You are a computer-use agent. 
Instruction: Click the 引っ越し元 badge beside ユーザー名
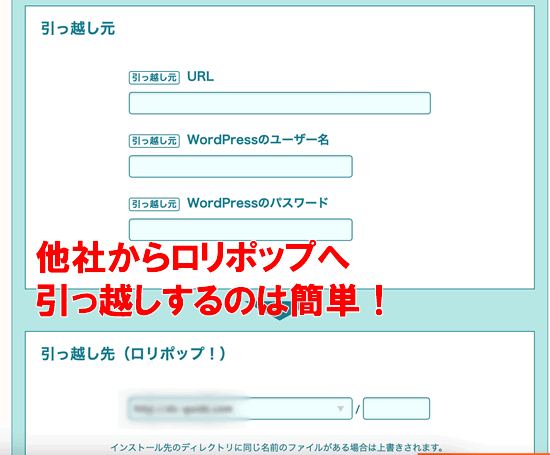click(x=154, y=141)
